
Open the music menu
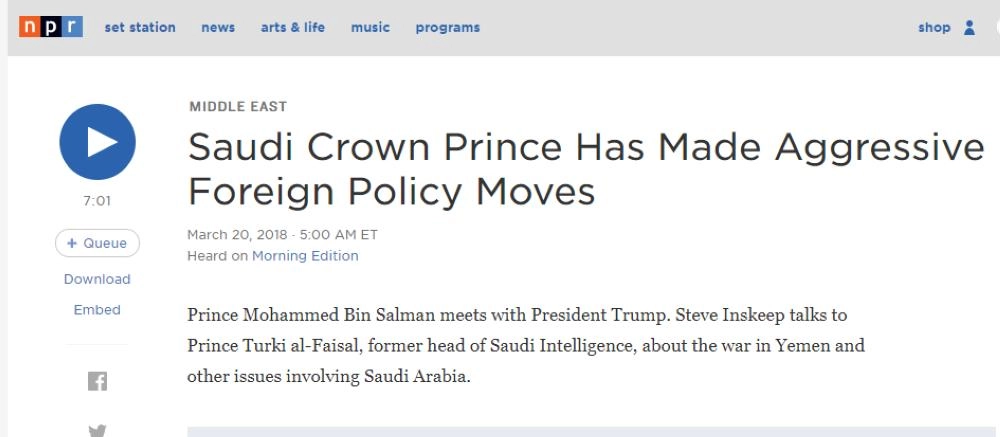tap(370, 28)
